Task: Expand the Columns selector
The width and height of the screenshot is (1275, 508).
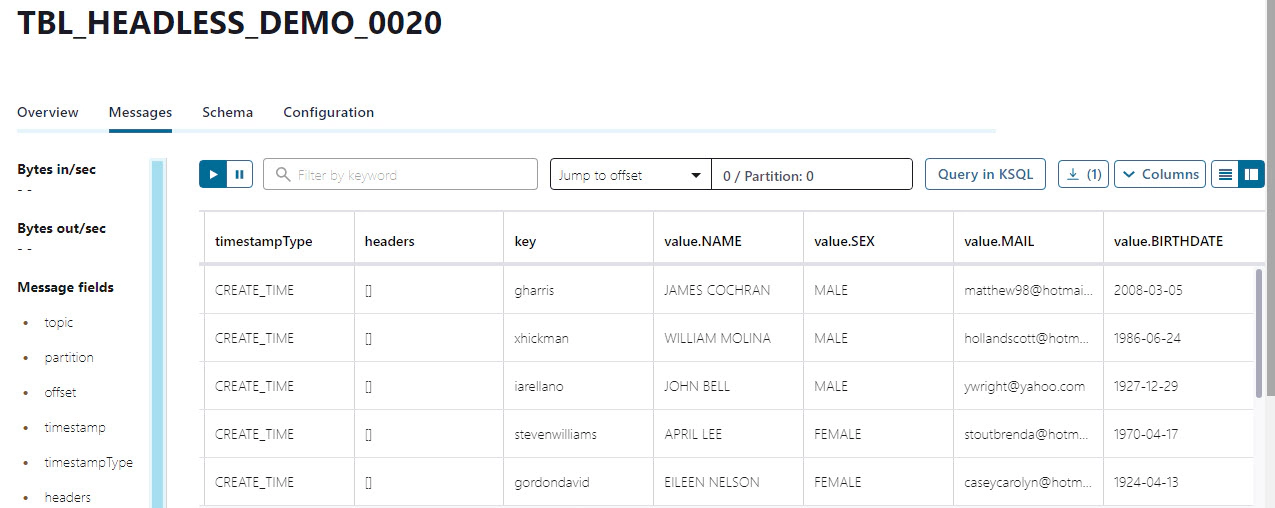Action: [1160, 174]
